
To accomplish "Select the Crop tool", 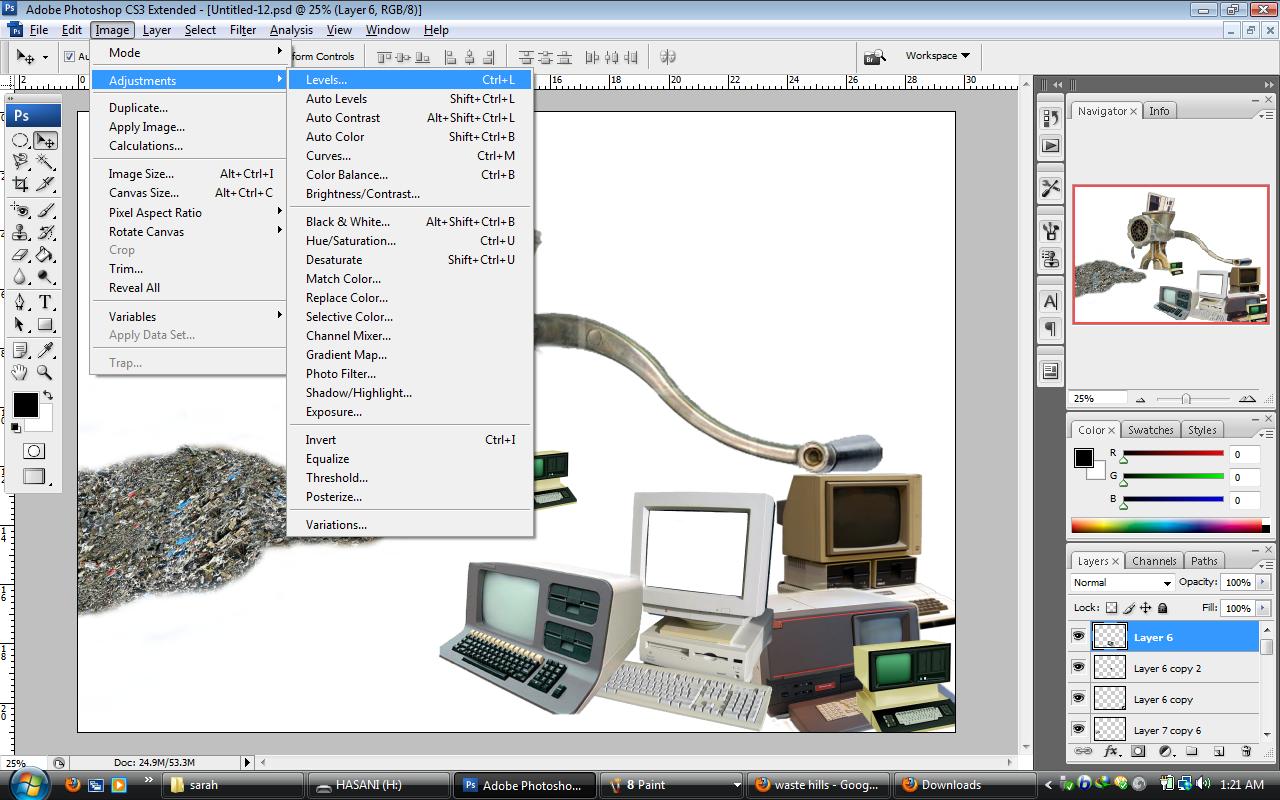I will click(21, 185).
